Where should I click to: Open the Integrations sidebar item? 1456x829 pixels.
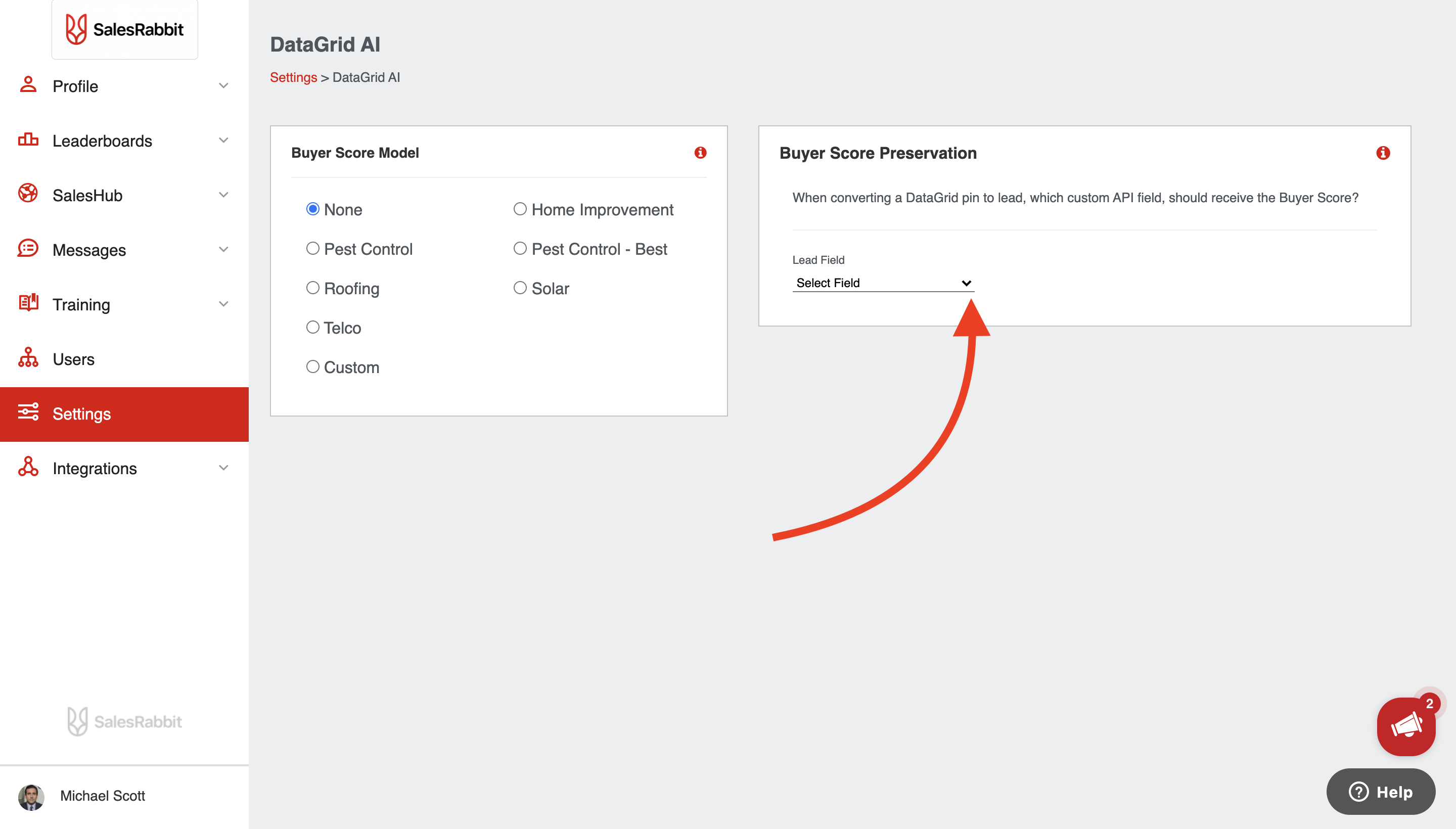click(124, 469)
